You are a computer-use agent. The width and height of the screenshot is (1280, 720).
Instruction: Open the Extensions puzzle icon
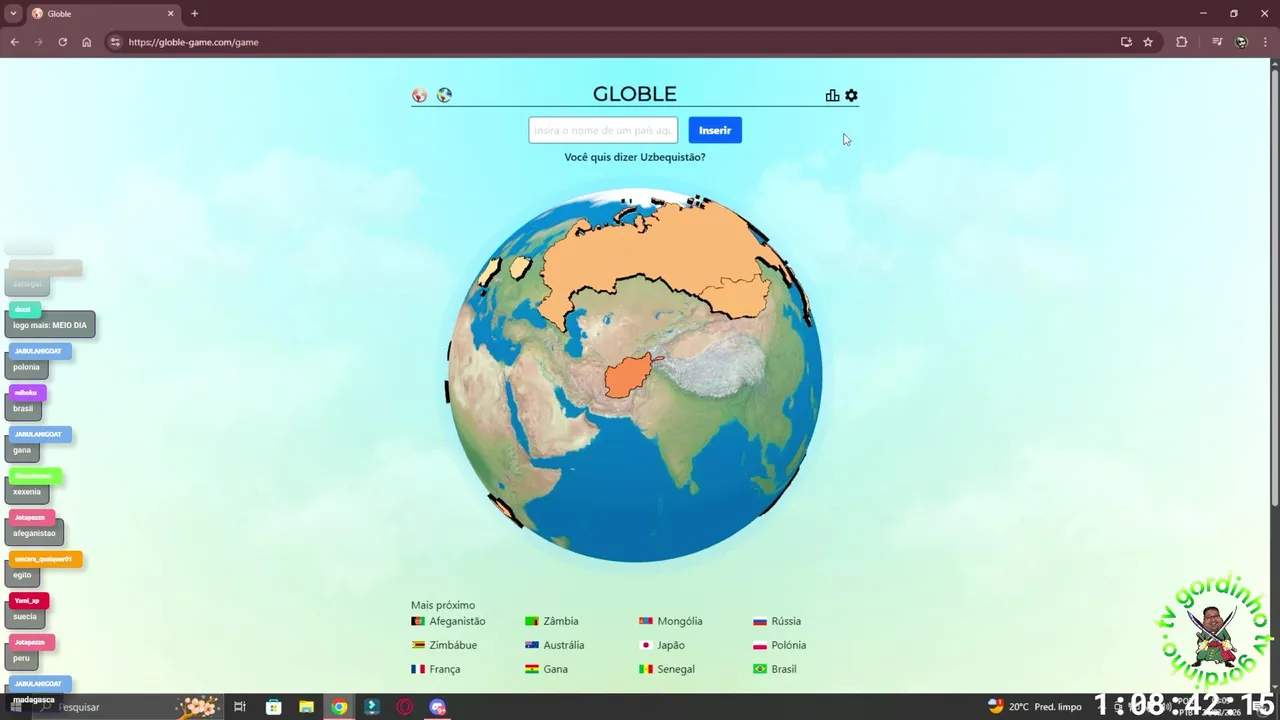pos(1182,42)
